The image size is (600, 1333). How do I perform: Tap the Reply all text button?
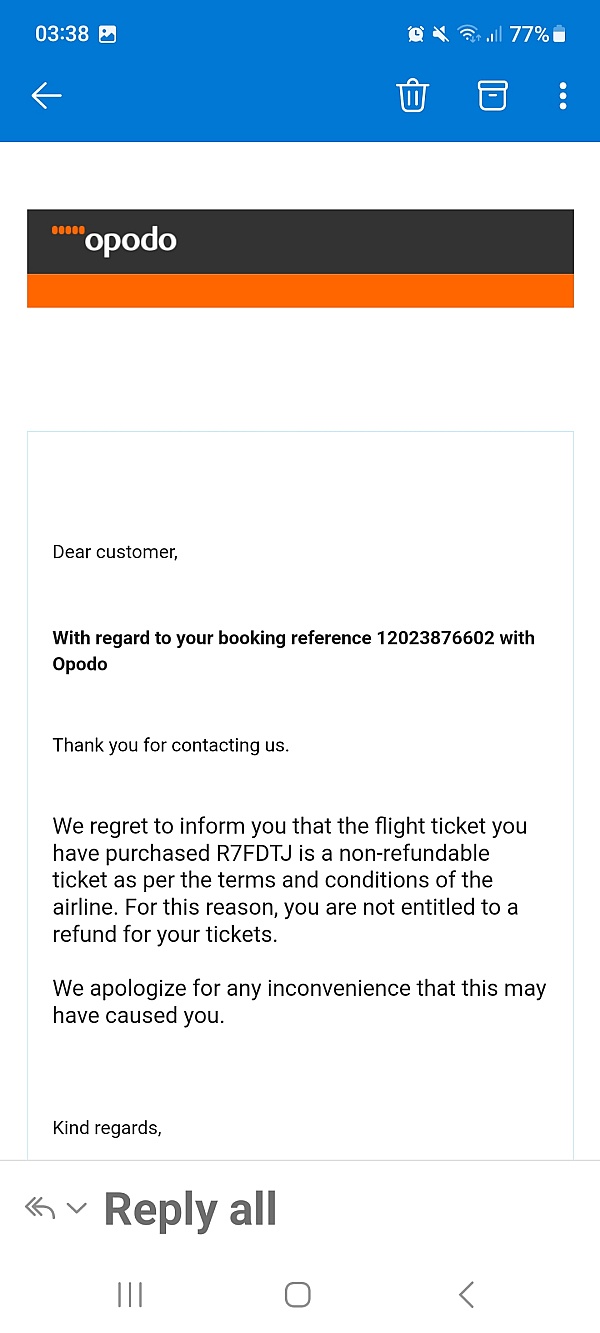[x=190, y=1208]
